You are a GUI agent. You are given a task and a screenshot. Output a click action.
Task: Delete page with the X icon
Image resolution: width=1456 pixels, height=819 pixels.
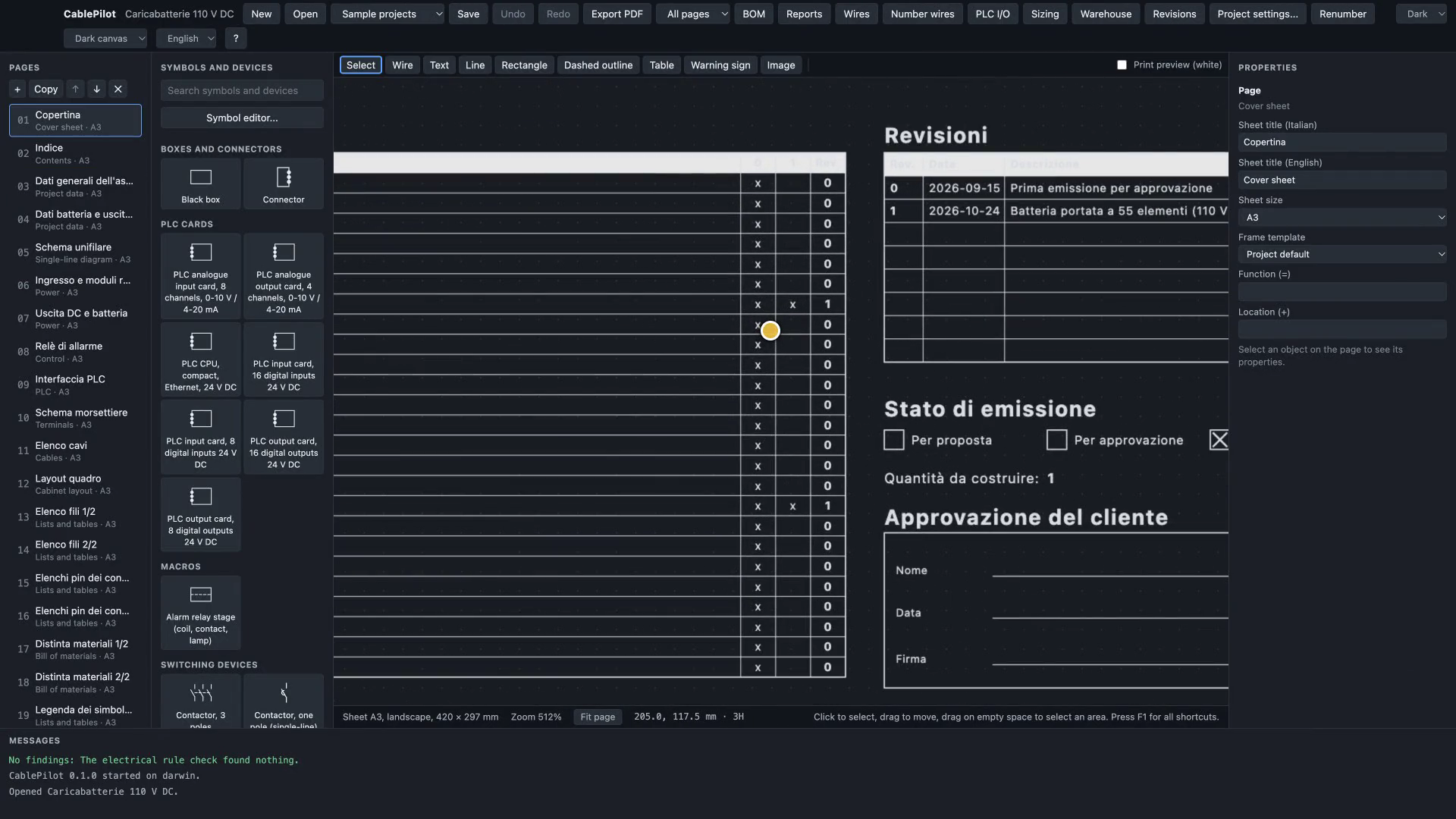118,89
